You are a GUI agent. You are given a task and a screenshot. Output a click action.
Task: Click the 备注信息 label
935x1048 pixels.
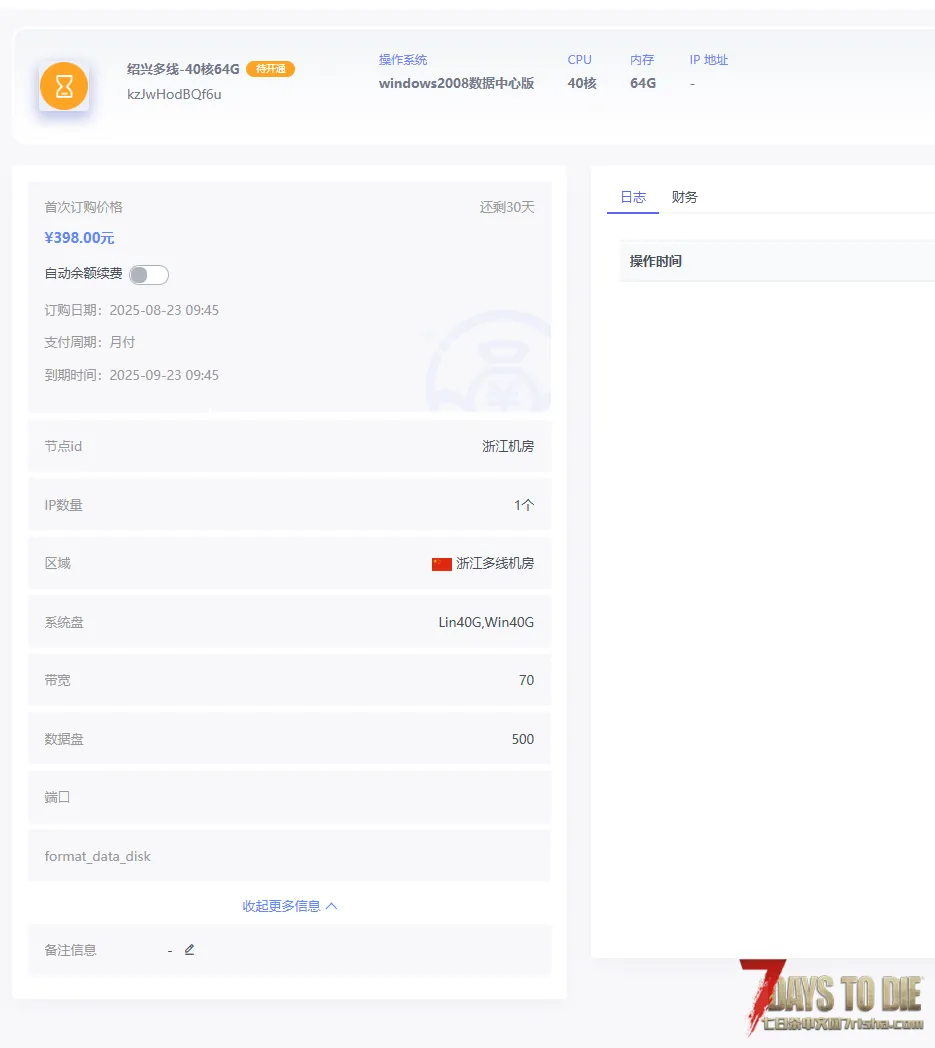click(70, 950)
